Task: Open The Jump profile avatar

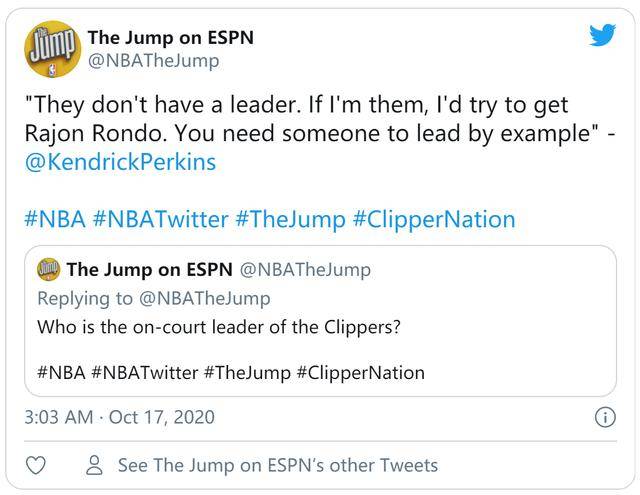Action: tap(52, 49)
